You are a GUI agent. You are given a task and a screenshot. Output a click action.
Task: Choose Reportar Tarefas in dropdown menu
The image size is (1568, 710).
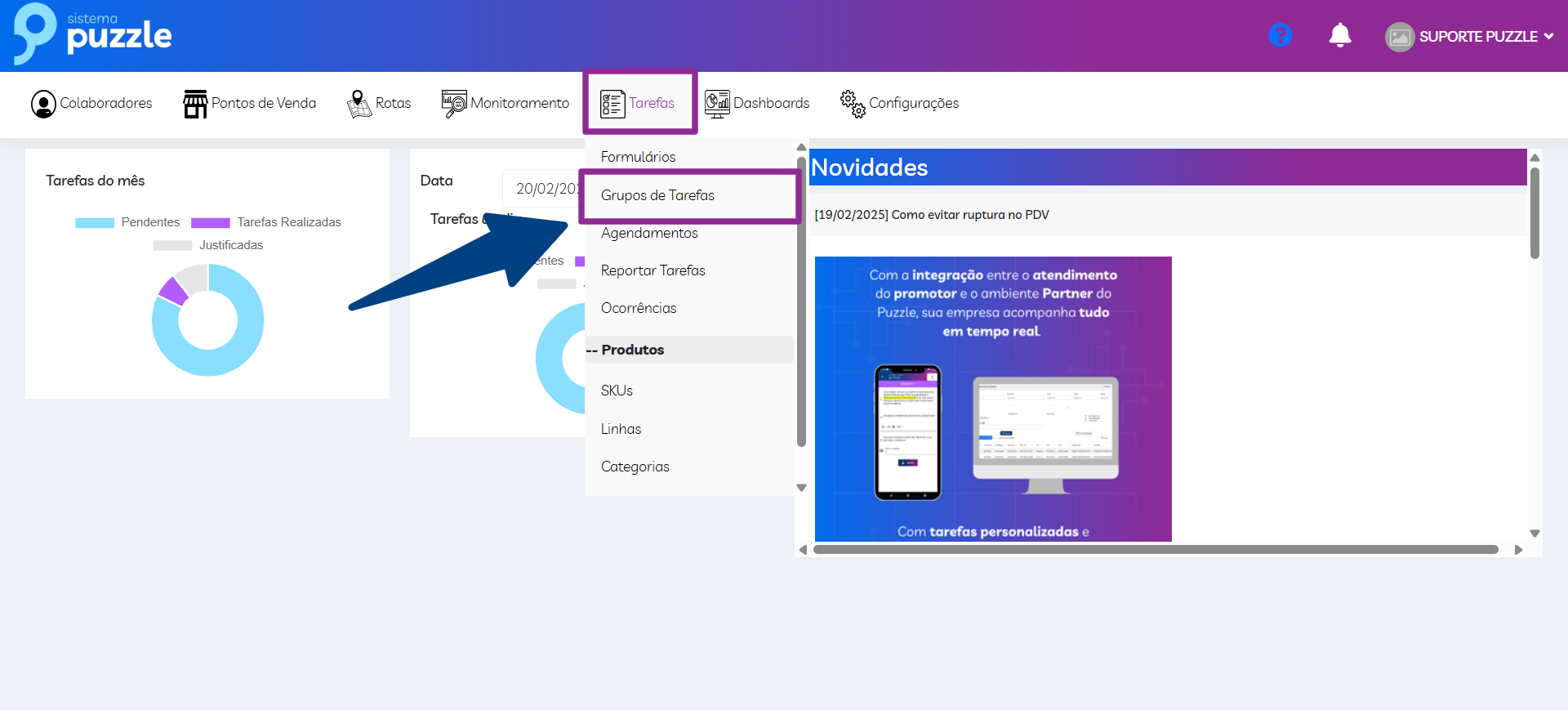[x=653, y=270]
